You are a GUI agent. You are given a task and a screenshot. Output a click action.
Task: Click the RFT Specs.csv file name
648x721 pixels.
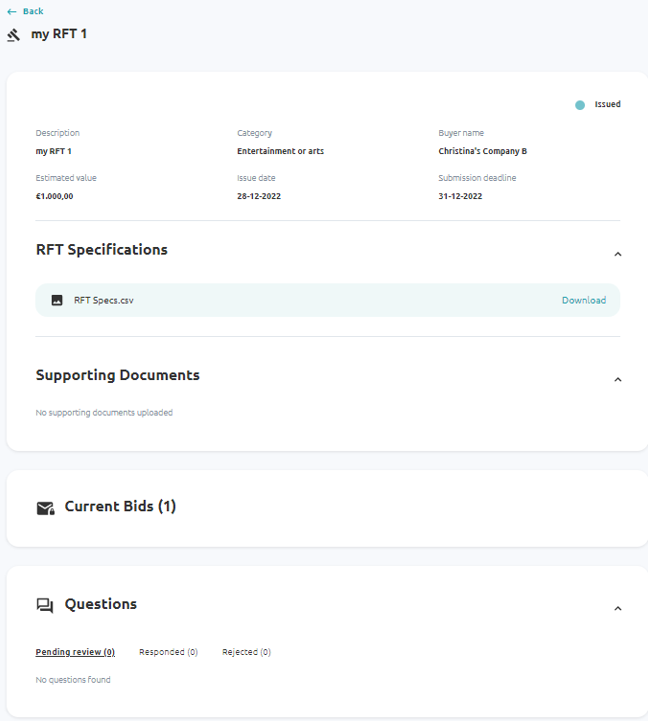103,300
